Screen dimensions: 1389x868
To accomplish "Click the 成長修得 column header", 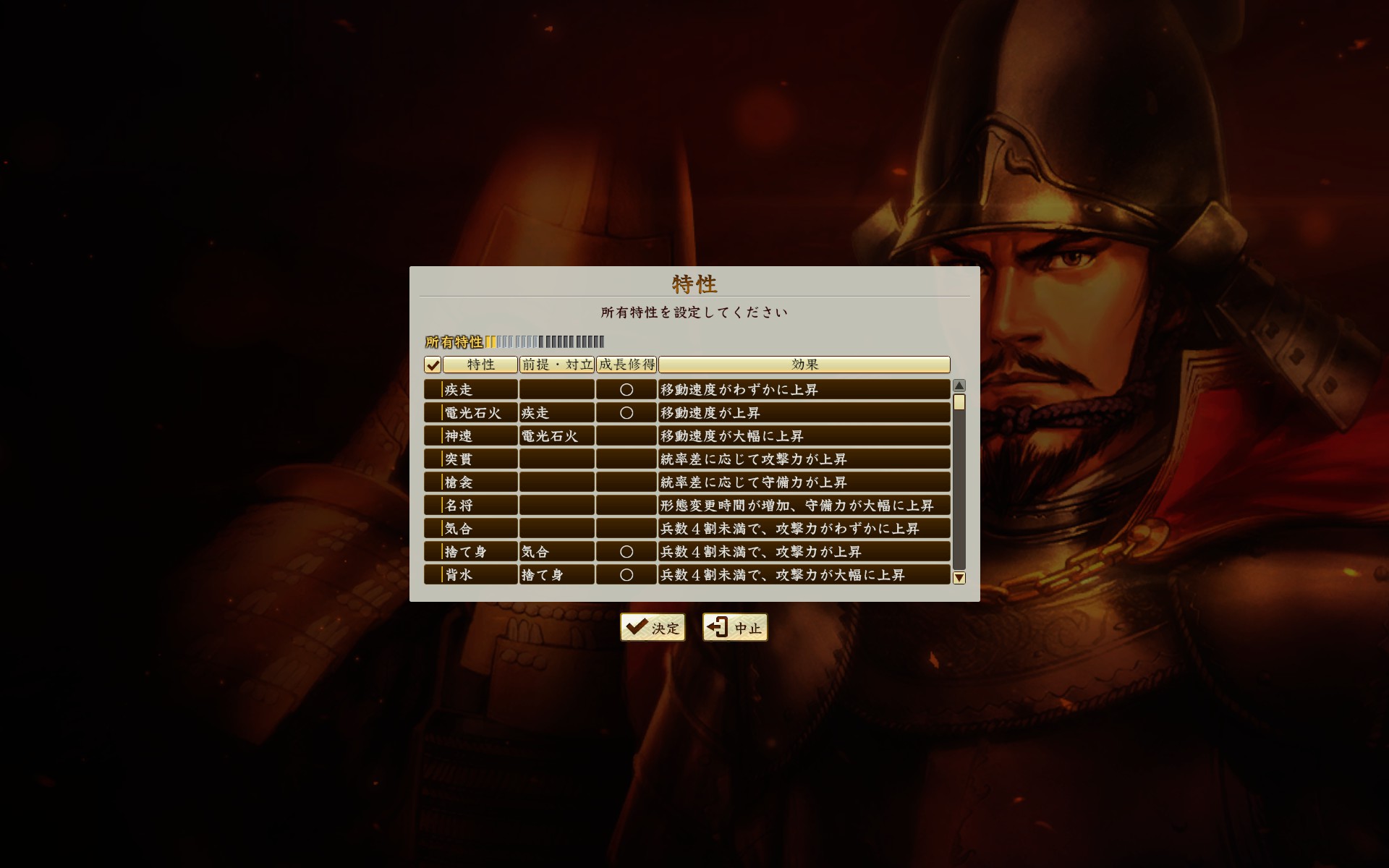I will tap(625, 364).
